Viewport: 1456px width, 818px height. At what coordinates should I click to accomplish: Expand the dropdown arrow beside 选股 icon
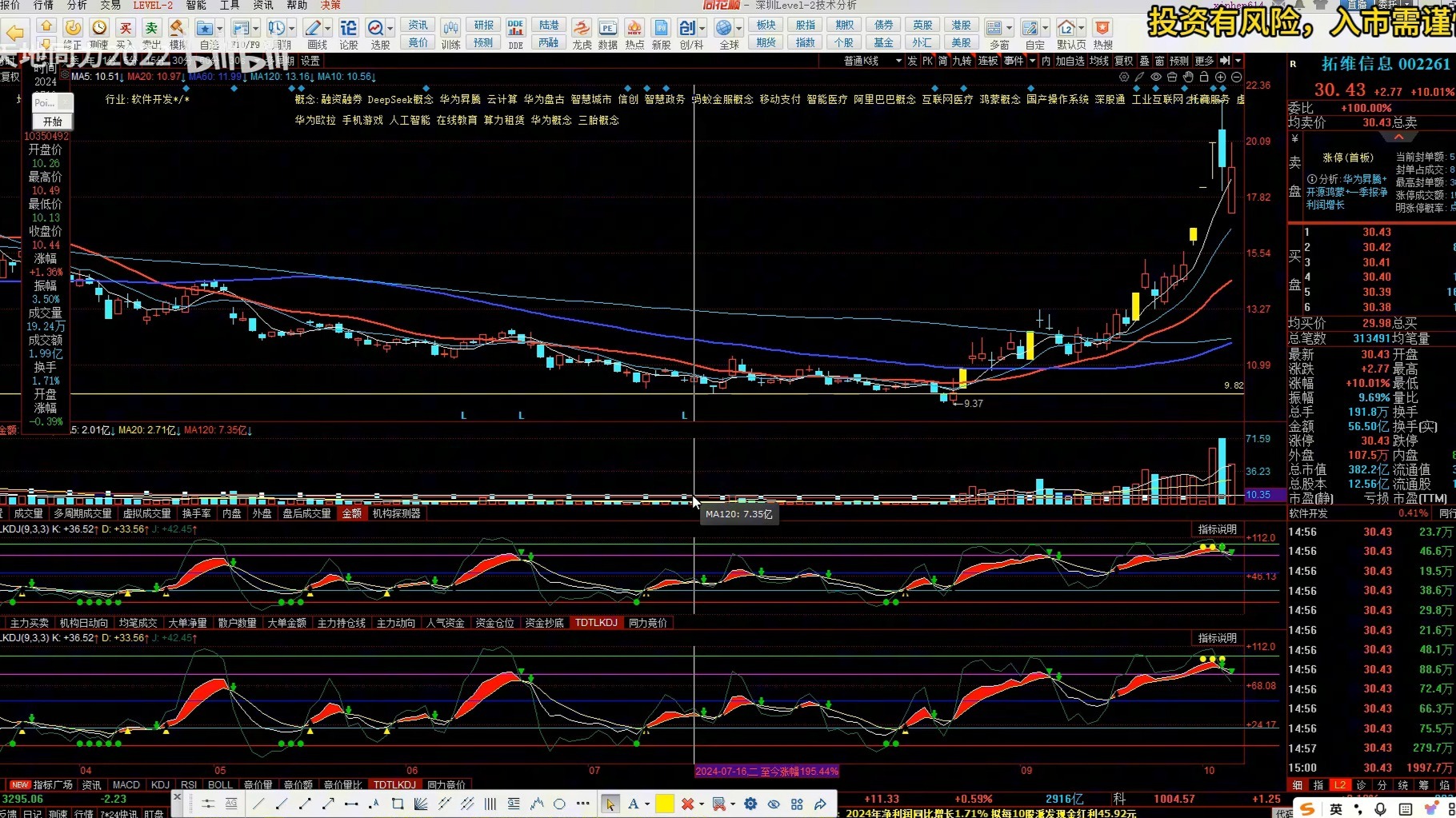(390, 29)
